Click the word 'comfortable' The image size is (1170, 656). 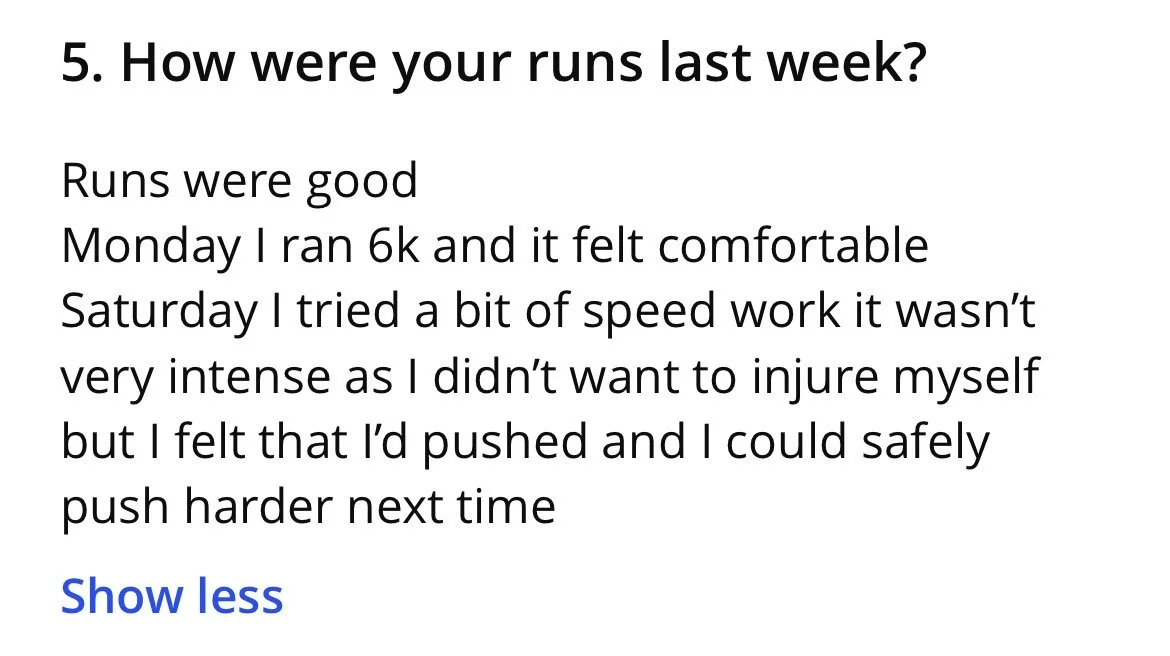[x=793, y=246]
